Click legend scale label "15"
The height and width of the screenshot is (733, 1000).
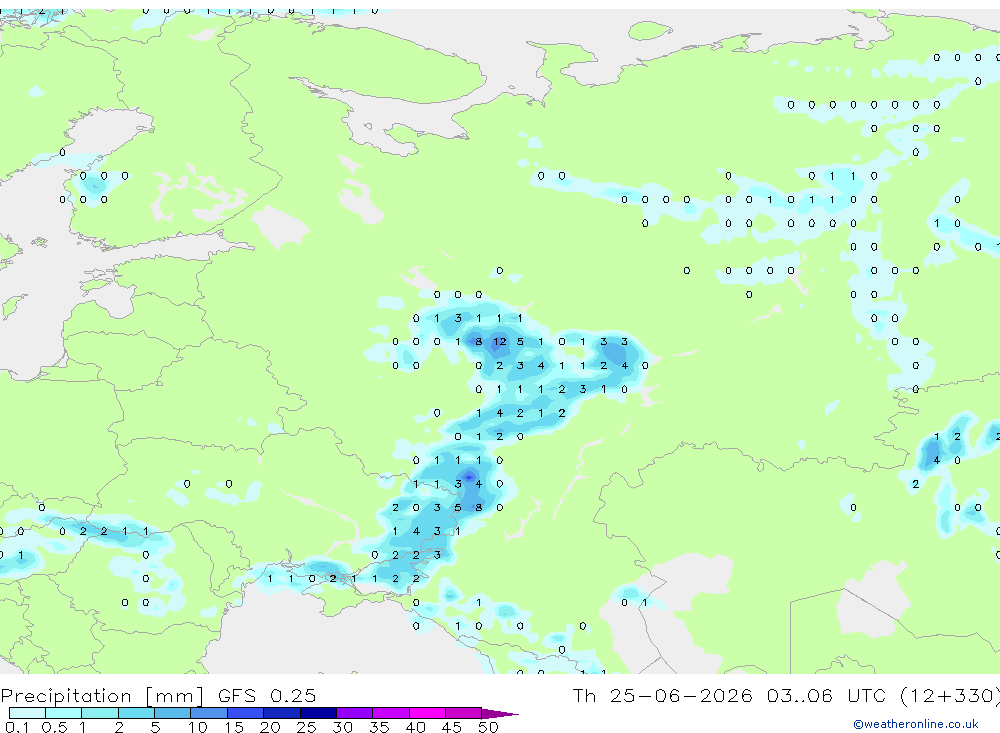[x=233, y=727]
